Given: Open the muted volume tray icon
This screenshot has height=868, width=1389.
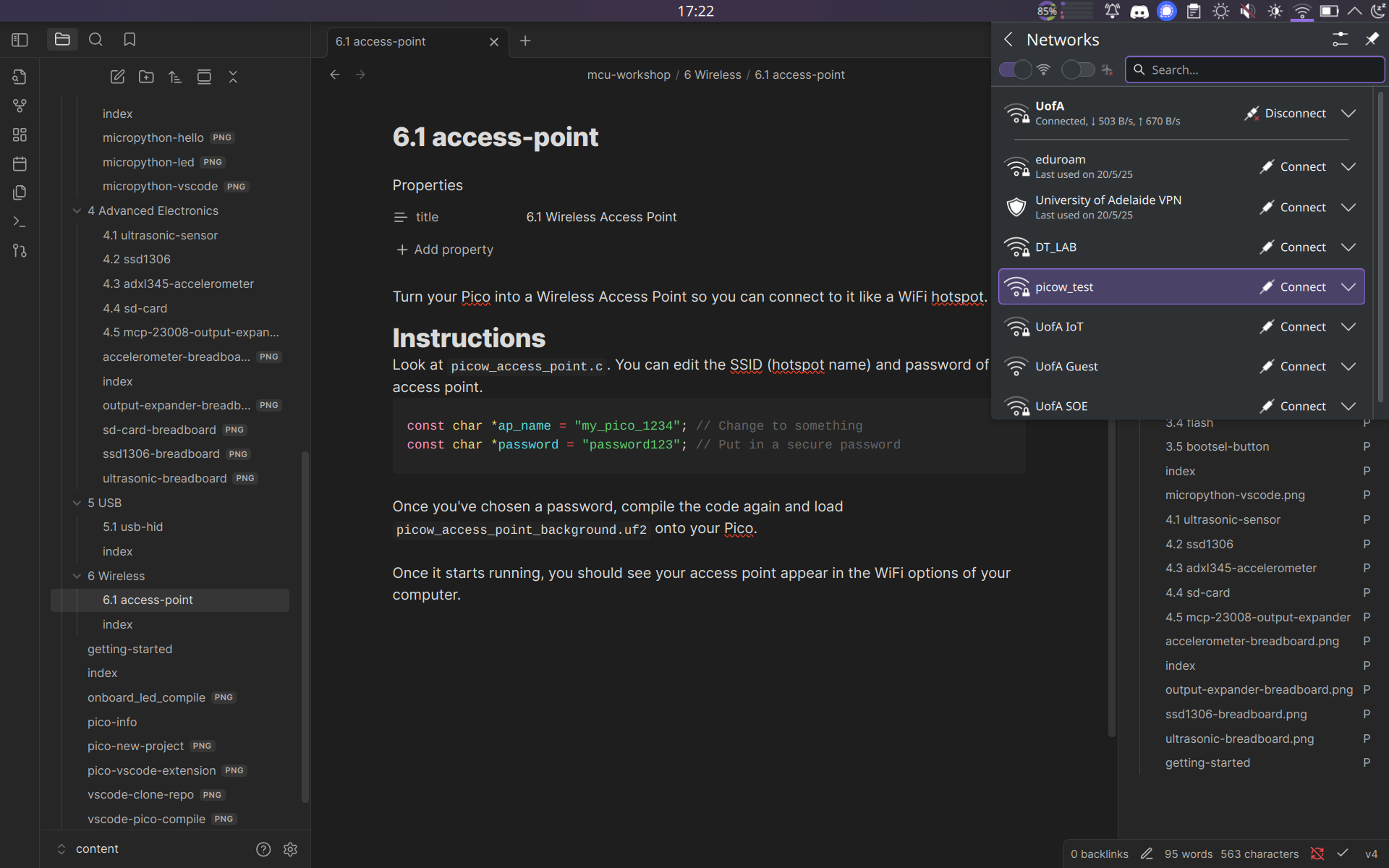Looking at the screenshot, I should 1248,11.
